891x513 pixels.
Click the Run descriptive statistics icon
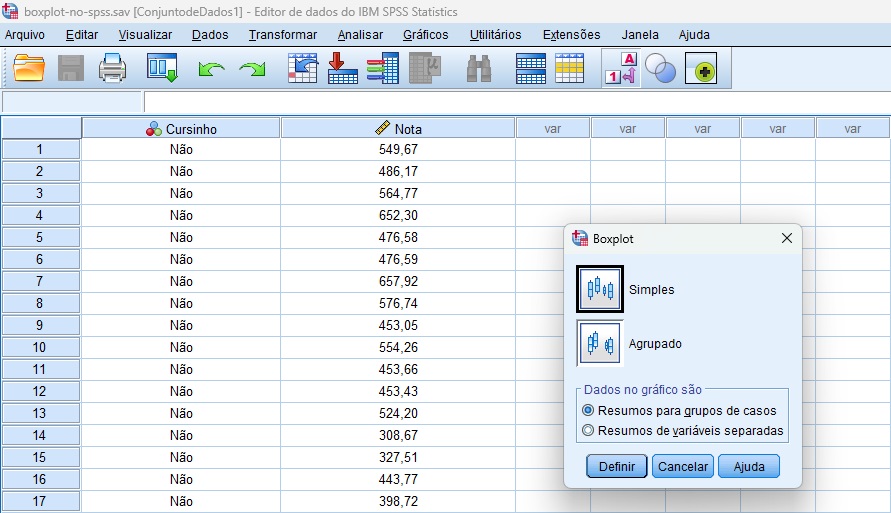tap(425, 68)
